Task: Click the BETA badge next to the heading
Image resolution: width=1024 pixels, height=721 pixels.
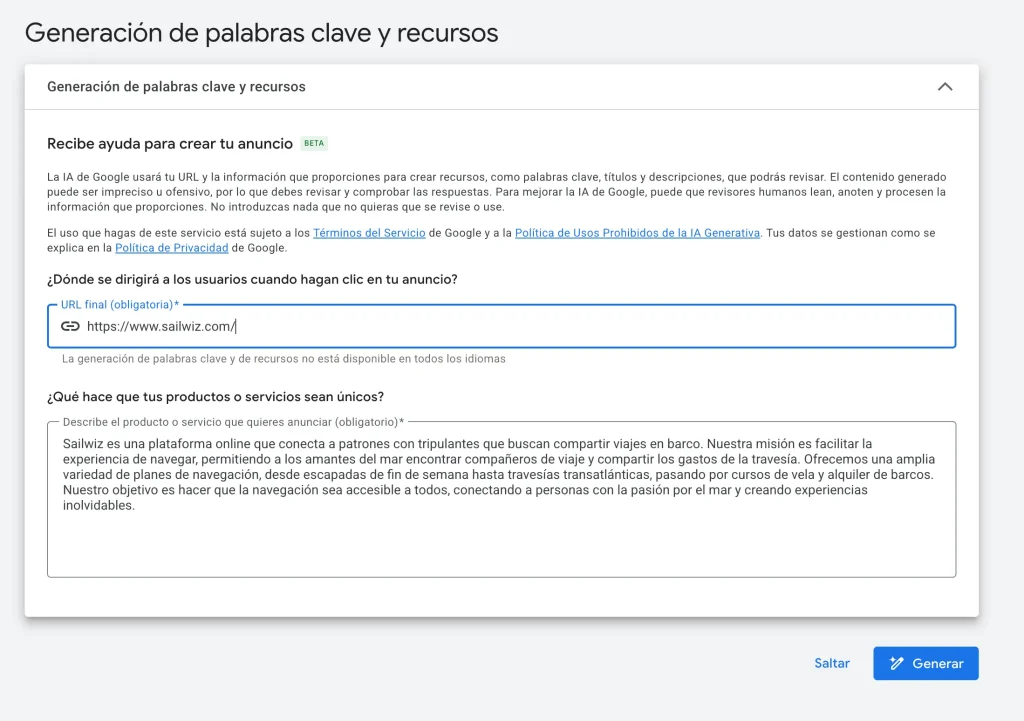Action: tap(313, 143)
